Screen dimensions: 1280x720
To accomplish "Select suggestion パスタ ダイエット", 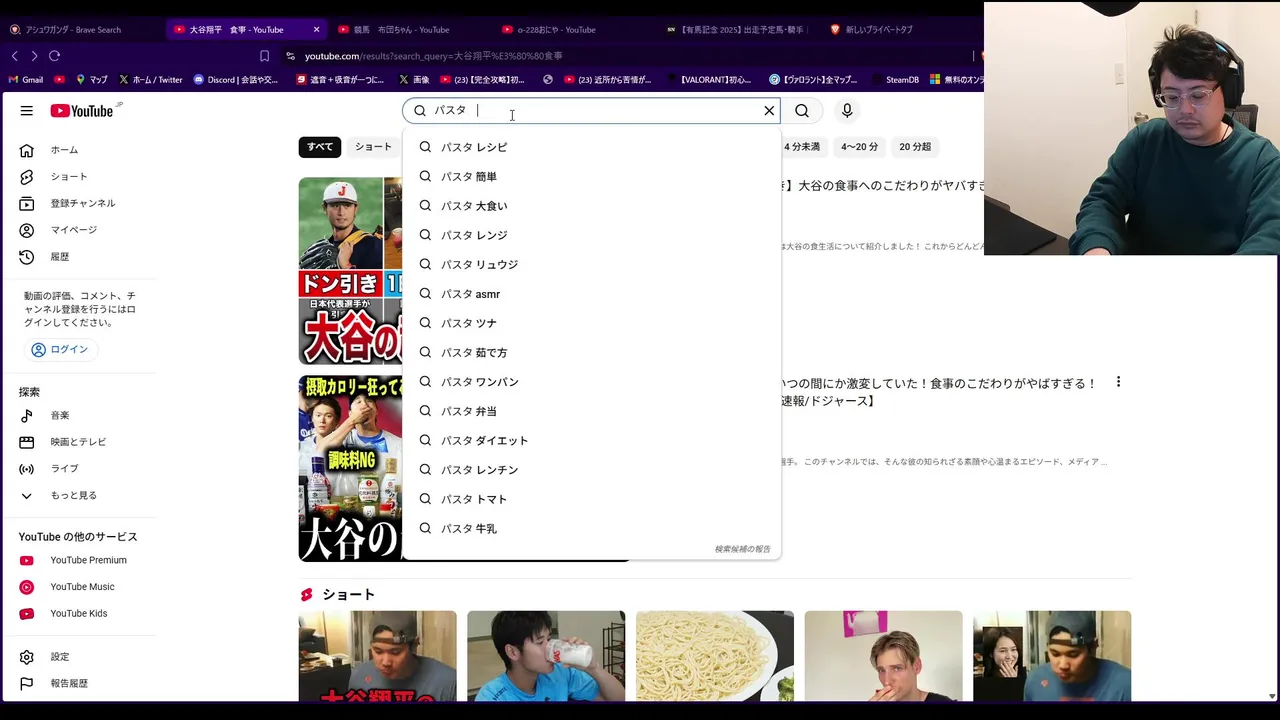I will click(591, 441).
